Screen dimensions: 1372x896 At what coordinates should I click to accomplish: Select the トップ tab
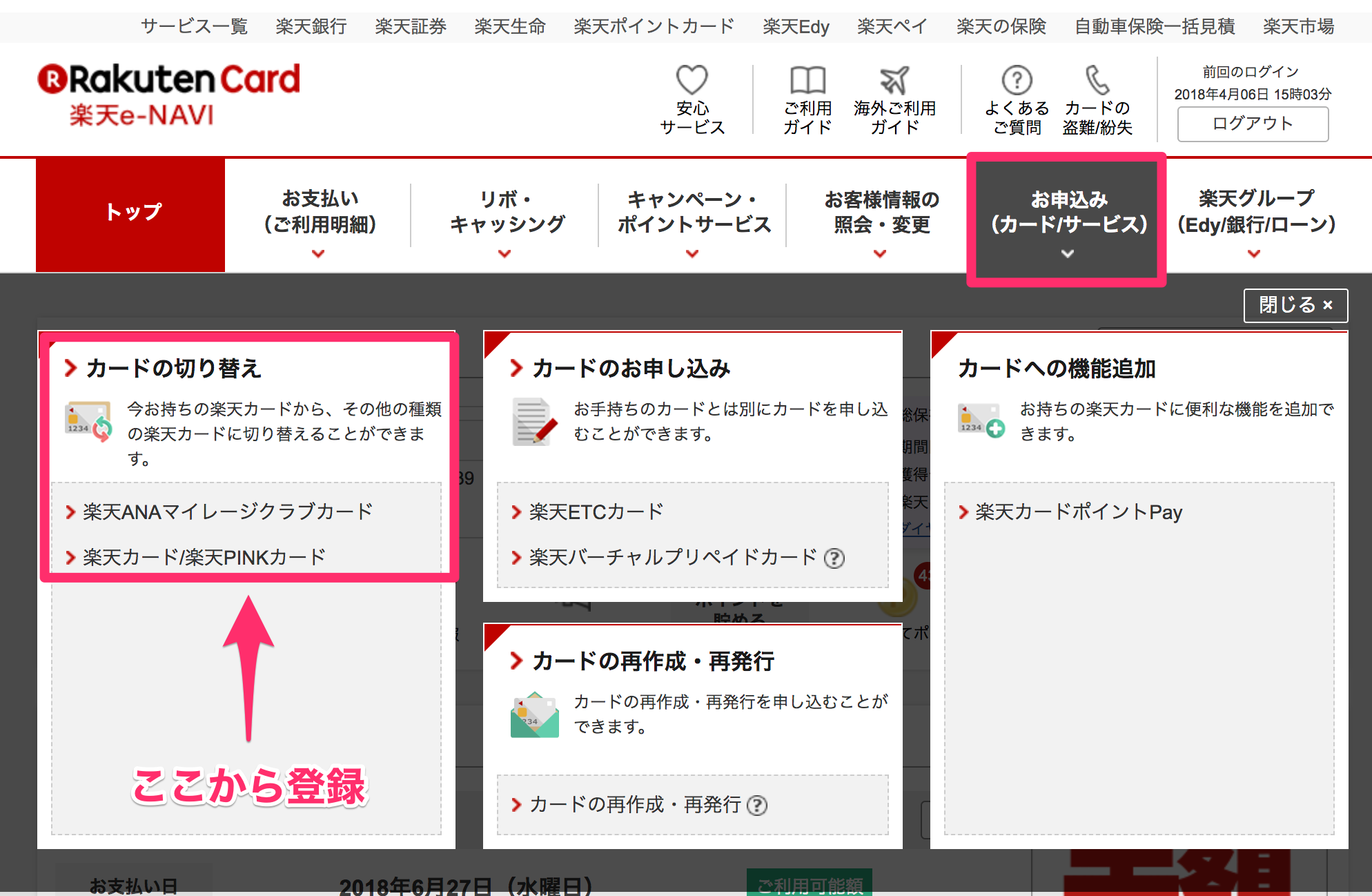coord(131,213)
